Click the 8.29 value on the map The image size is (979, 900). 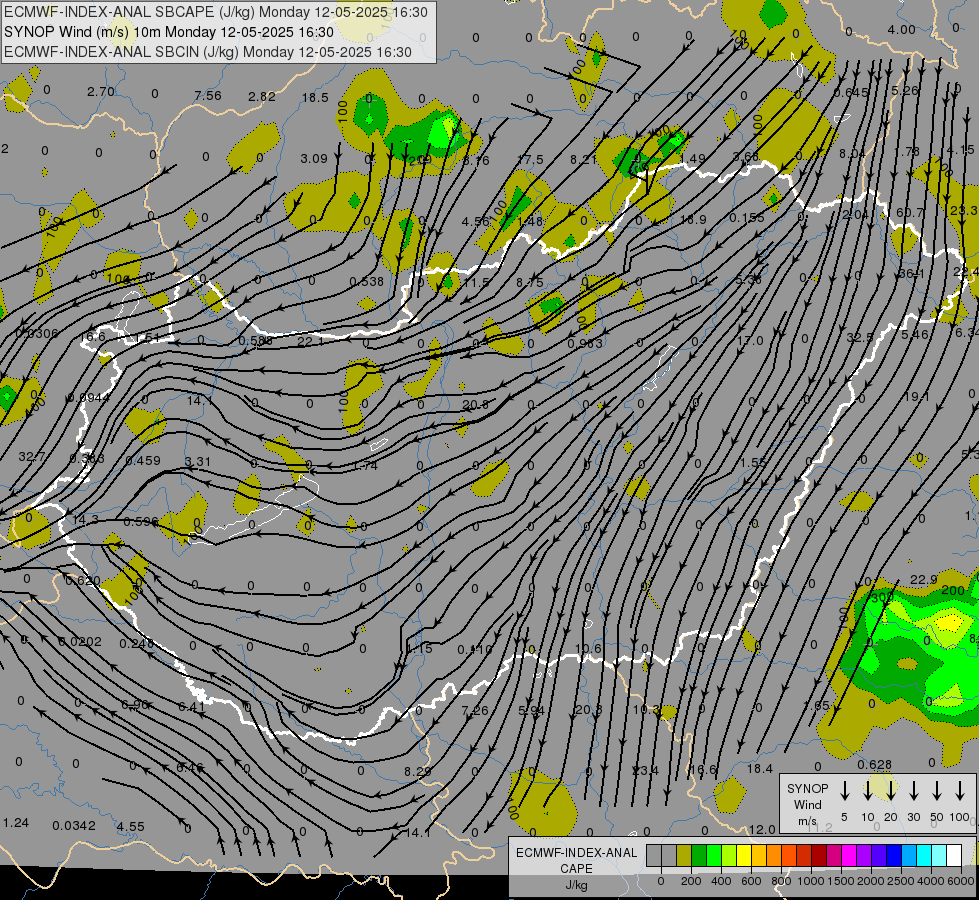click(x=417, y=771)
